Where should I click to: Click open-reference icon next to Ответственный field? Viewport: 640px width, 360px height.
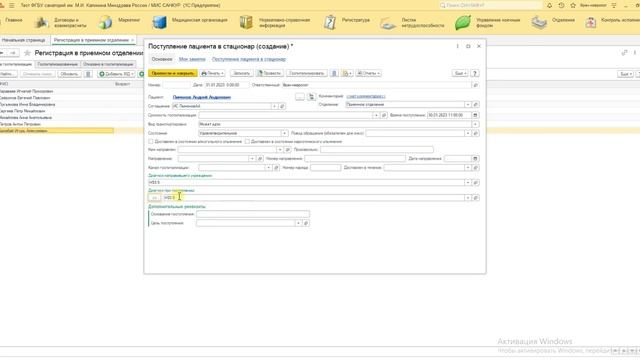tap(476, 85)
